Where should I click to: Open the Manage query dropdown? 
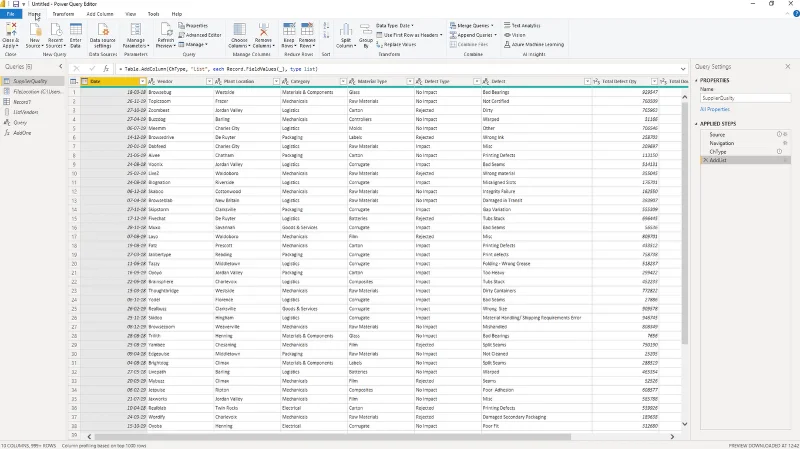193,45
